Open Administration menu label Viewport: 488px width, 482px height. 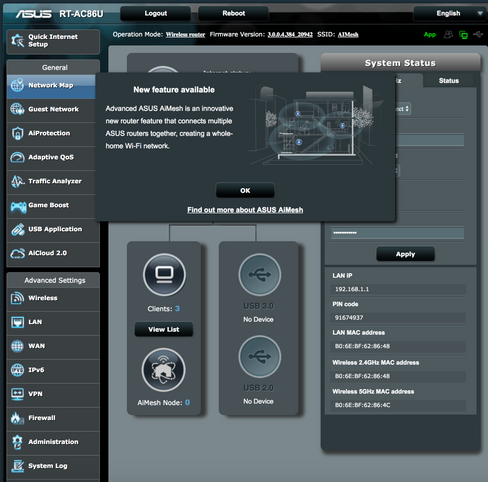click(53, 442)
